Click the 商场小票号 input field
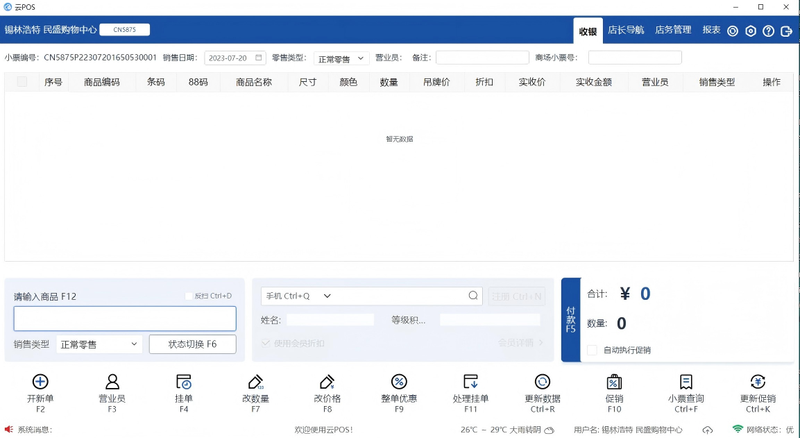This screenshot has width=800, height=438. [635, 58]
